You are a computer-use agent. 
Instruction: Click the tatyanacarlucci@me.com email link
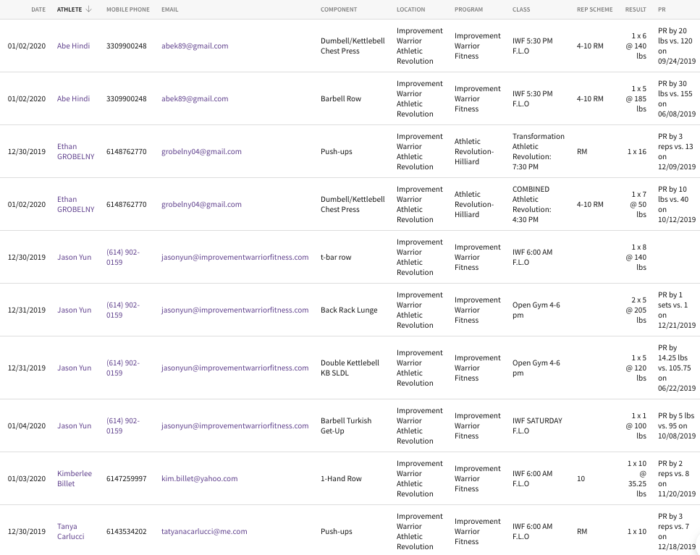coord(204,531)
